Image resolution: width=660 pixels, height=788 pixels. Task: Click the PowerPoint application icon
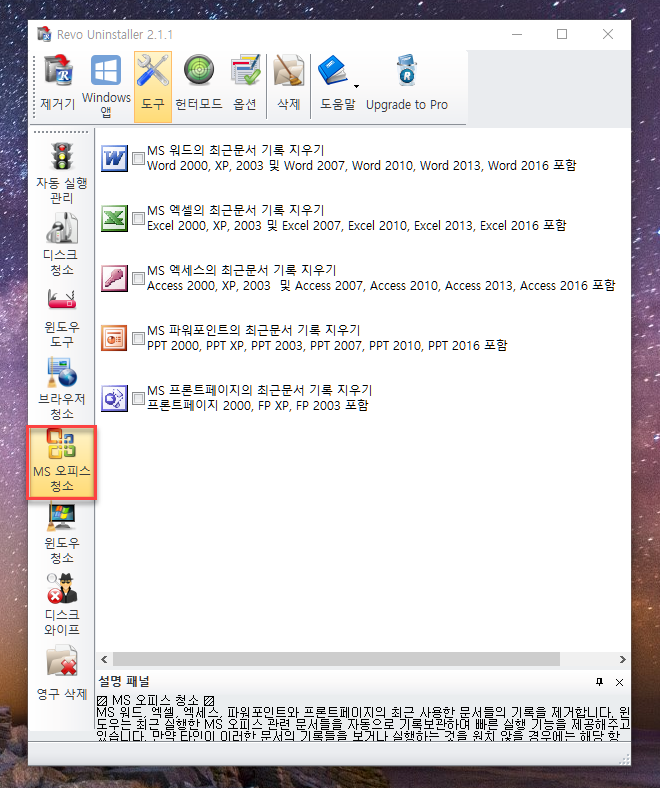(x=114, y=338)
